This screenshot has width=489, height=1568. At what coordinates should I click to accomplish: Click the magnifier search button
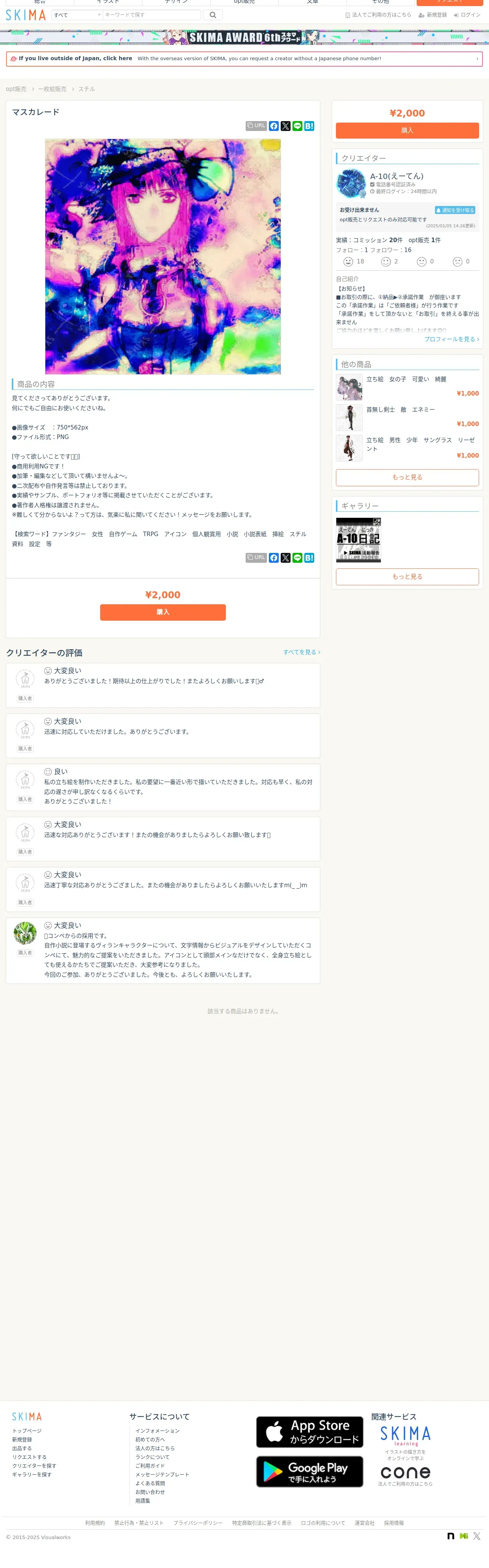(213, 15)
